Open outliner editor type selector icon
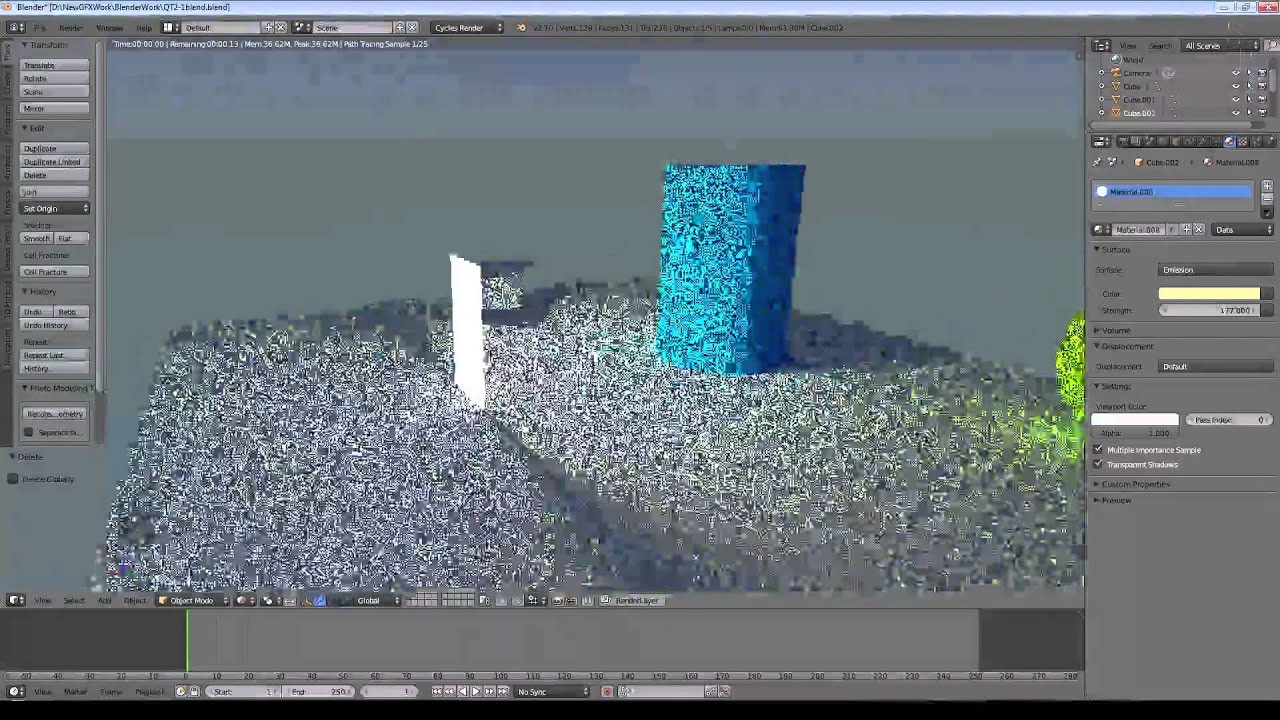Screen dimensions: 1280x720 1101,45
